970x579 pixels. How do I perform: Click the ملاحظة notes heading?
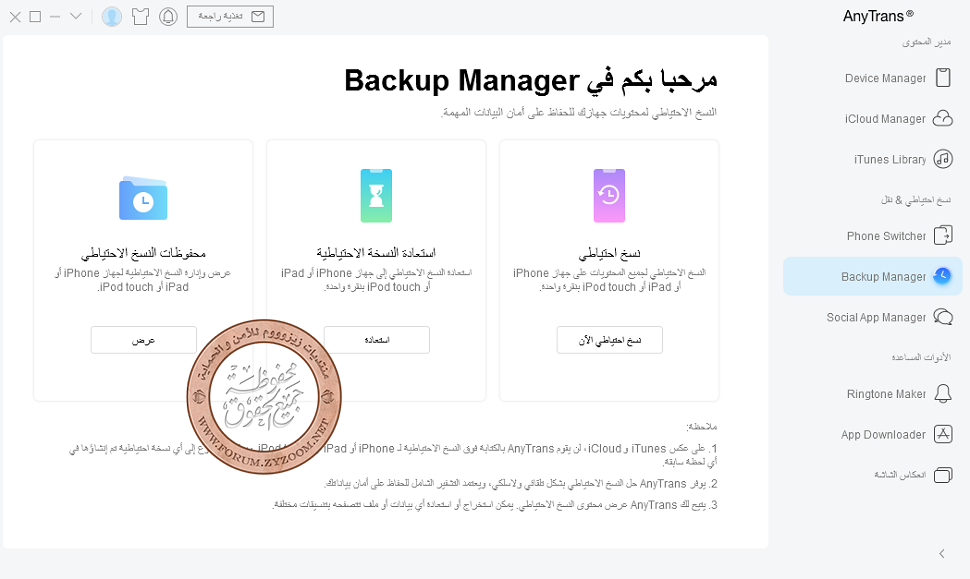click(702, 426)
